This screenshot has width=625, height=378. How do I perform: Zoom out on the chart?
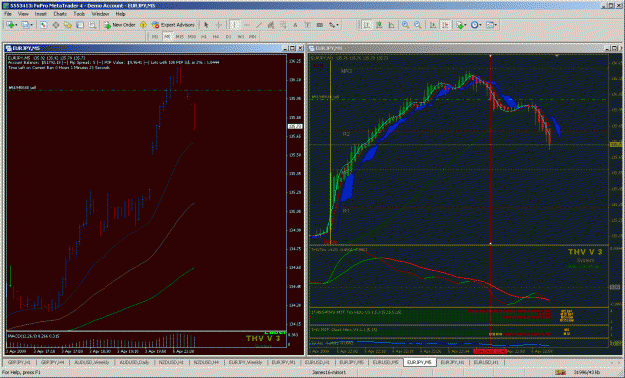point(418,25)
